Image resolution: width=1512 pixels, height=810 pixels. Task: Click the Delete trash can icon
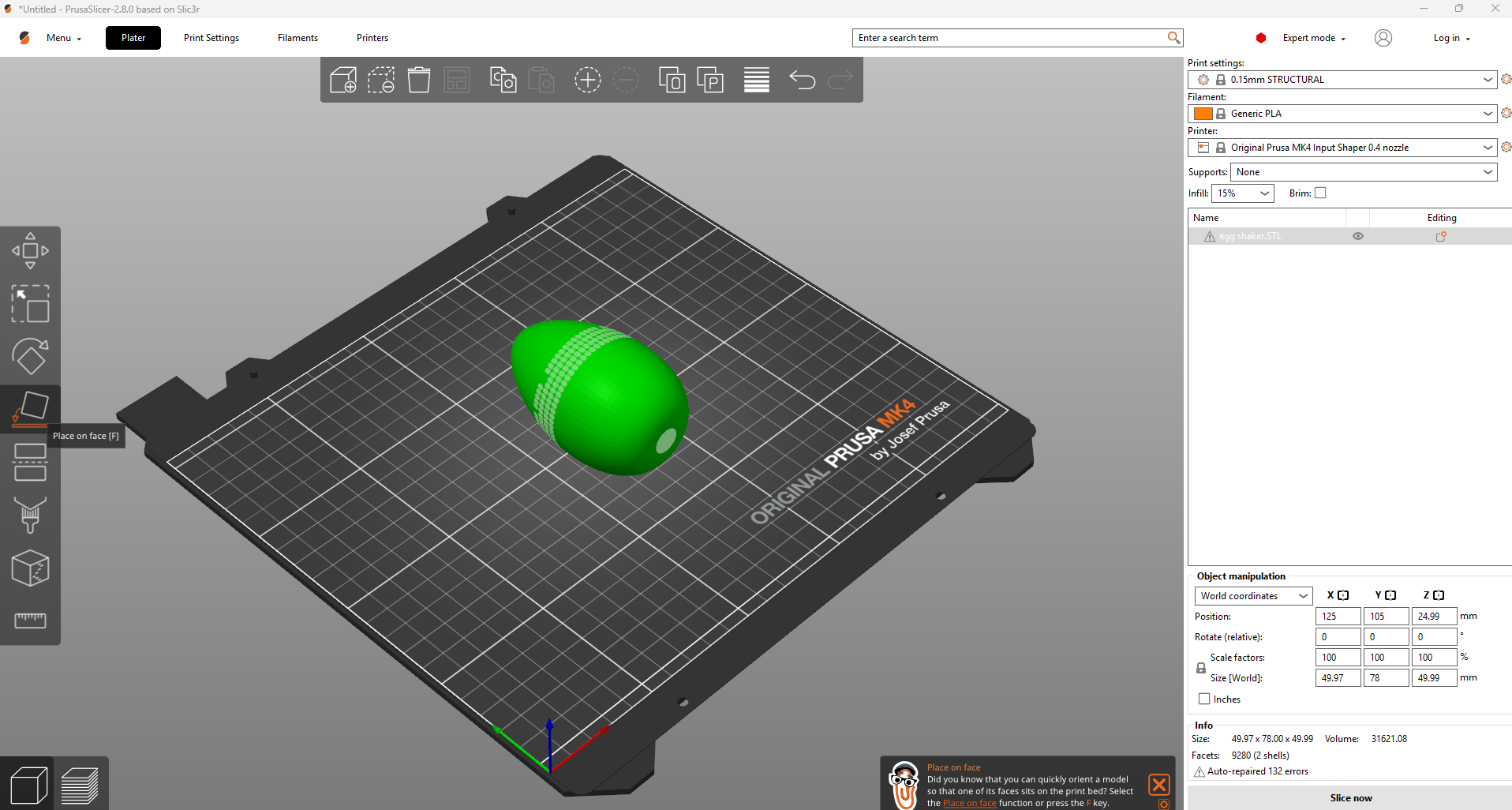419,80
